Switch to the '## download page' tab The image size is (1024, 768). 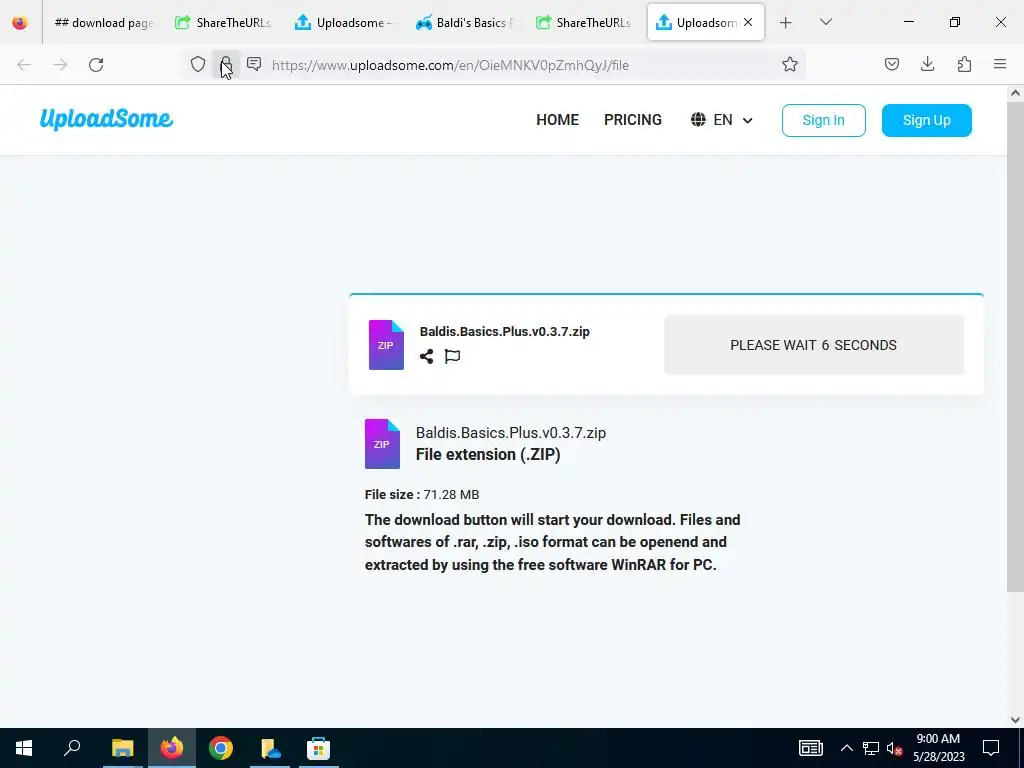103,22
